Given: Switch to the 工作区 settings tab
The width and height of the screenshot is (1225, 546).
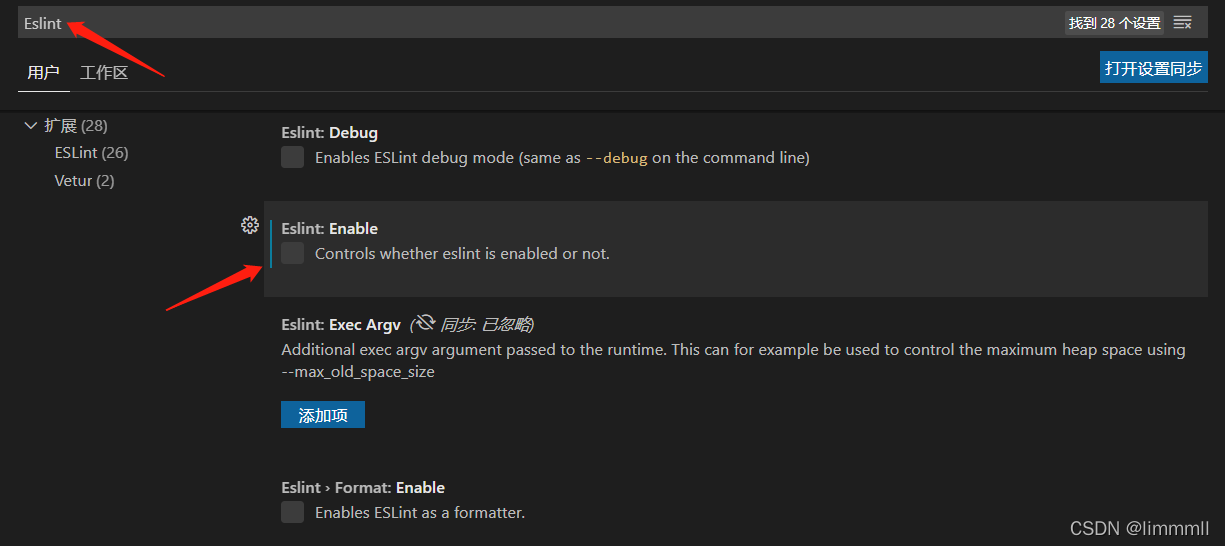Looking at the screenshot, I should 104,73.
